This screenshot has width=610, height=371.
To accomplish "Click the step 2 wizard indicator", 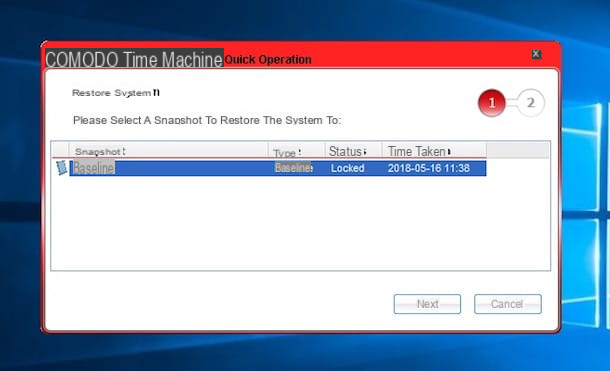I will [531, 103].
